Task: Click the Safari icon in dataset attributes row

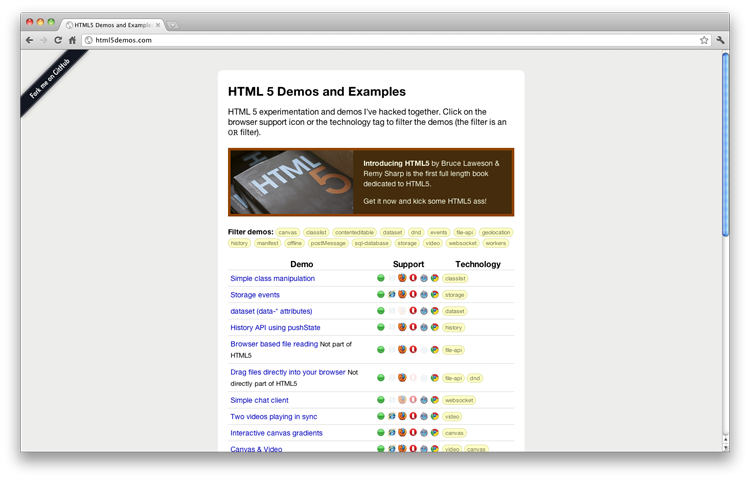Action: (424, 311)
